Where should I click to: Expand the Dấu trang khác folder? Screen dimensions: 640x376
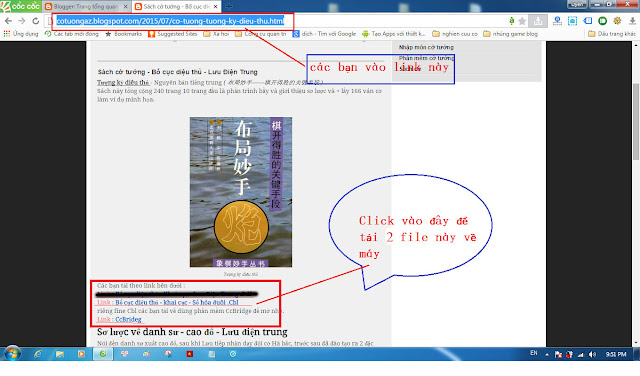click(x=612, y=34)
